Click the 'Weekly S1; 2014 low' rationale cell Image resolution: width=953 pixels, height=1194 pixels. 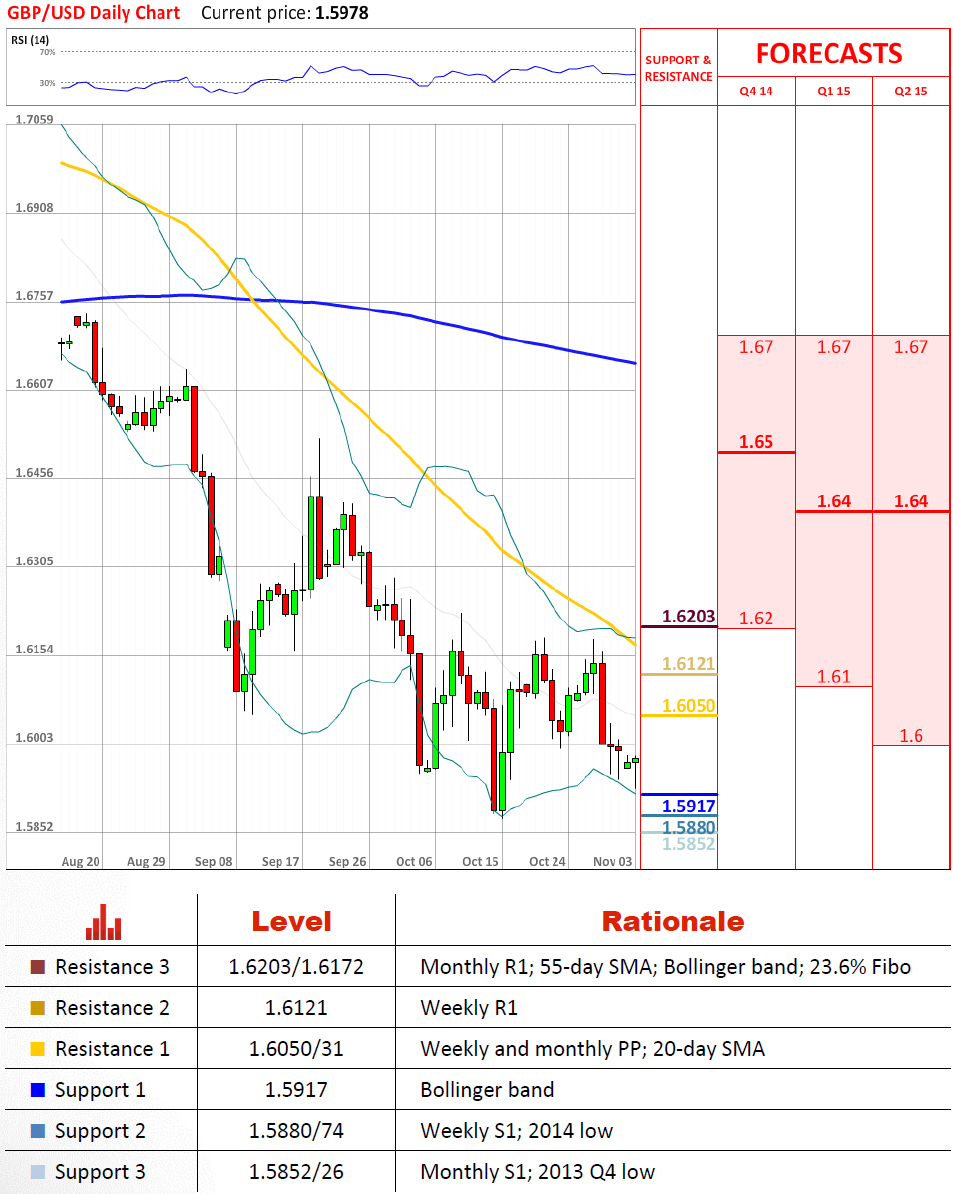click(x=516, y=1132)
